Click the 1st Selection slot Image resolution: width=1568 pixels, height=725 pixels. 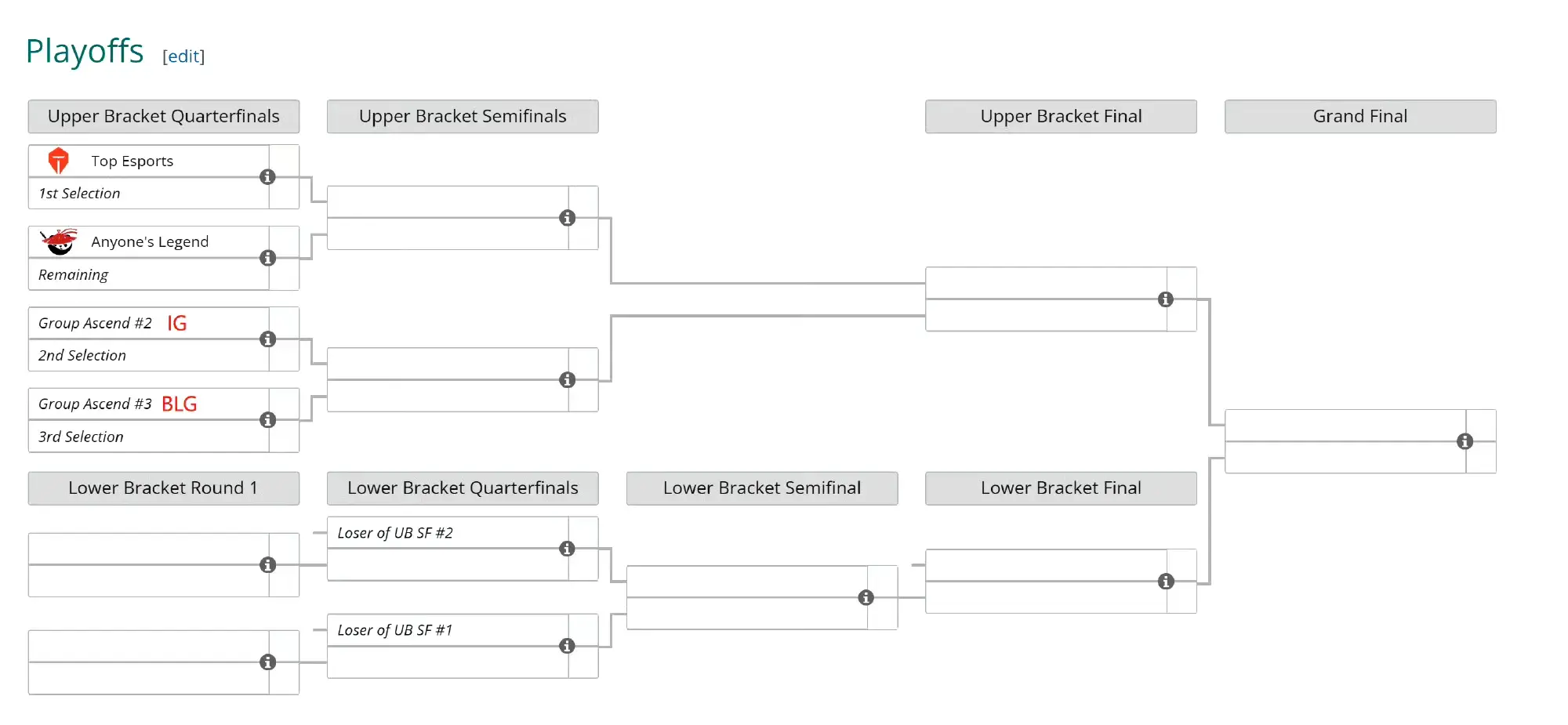click(x=79, y=194)
